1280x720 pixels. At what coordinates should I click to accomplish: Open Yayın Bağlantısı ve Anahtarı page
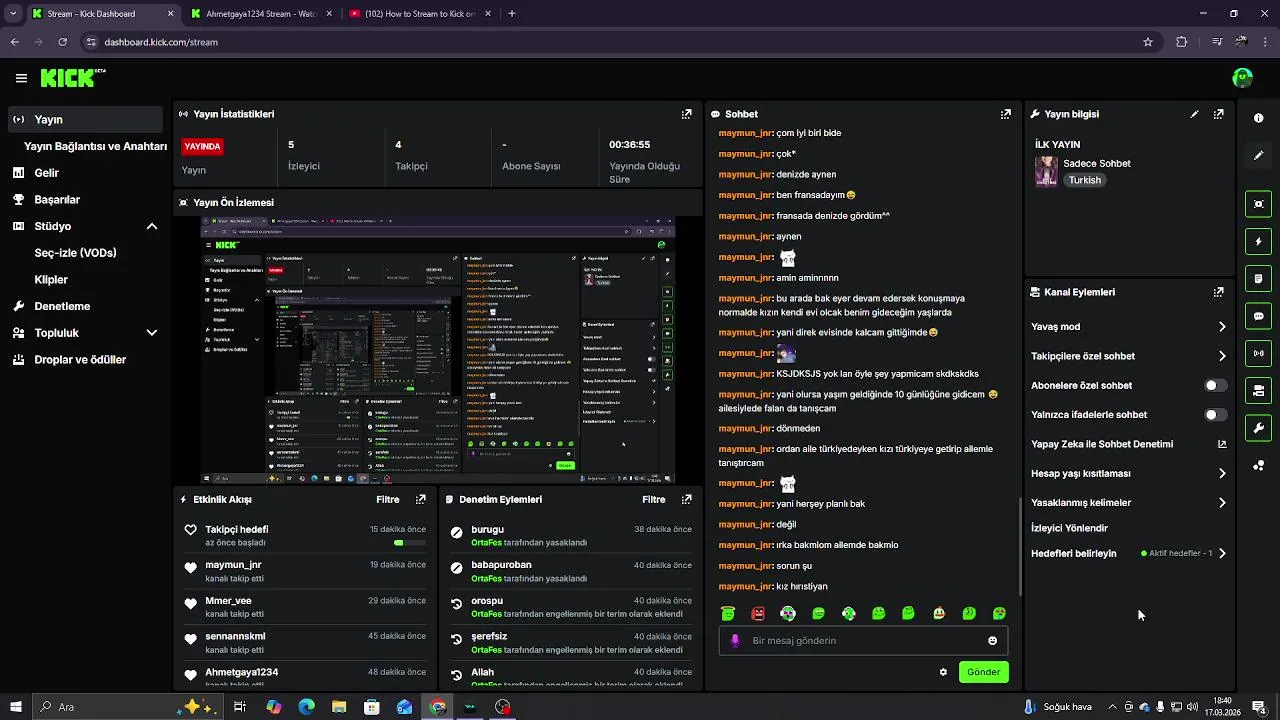[x=95, y=146]
